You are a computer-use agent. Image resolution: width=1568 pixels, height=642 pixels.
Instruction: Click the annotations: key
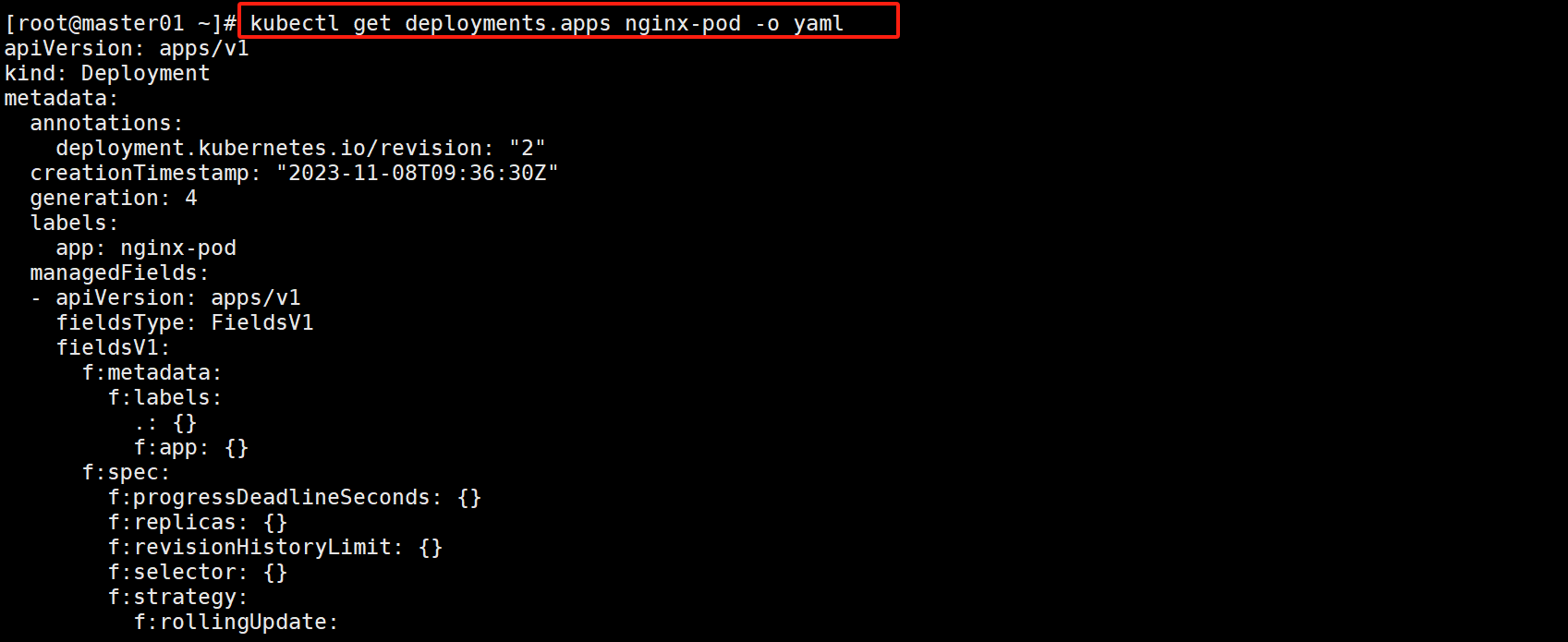click(x=106, y=123)
